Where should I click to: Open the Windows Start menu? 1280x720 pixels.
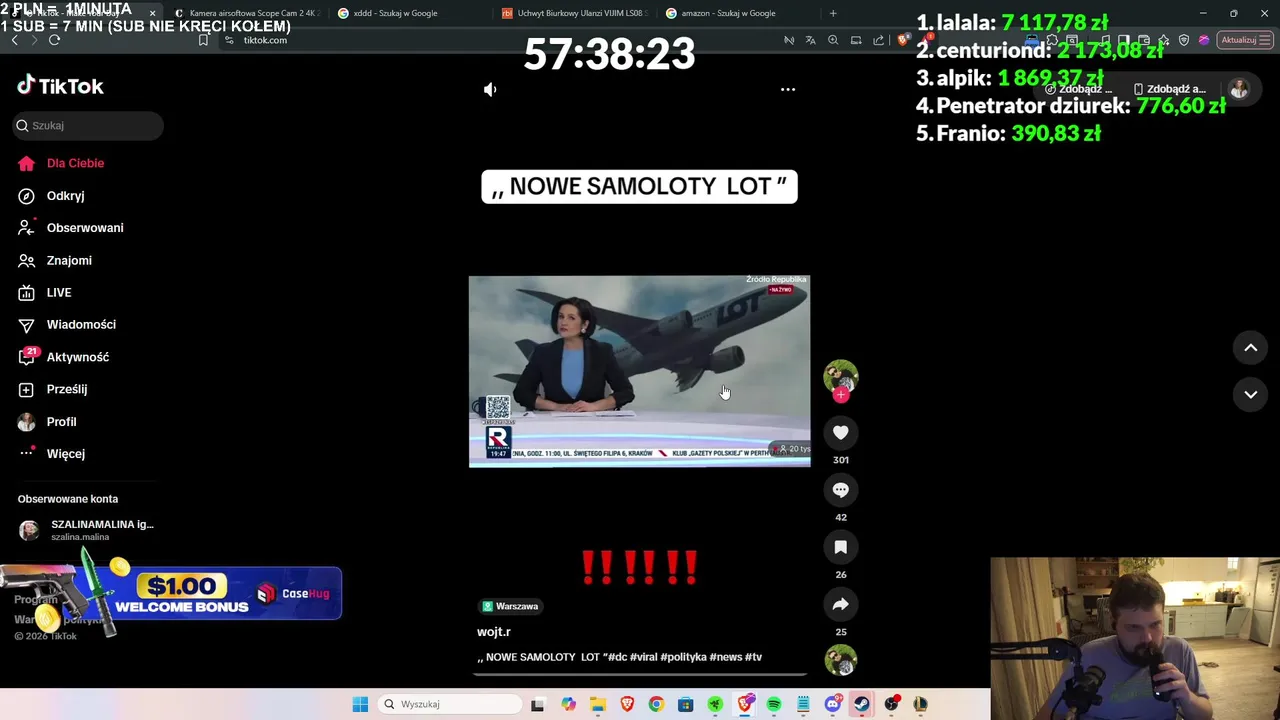click(360, 704)
